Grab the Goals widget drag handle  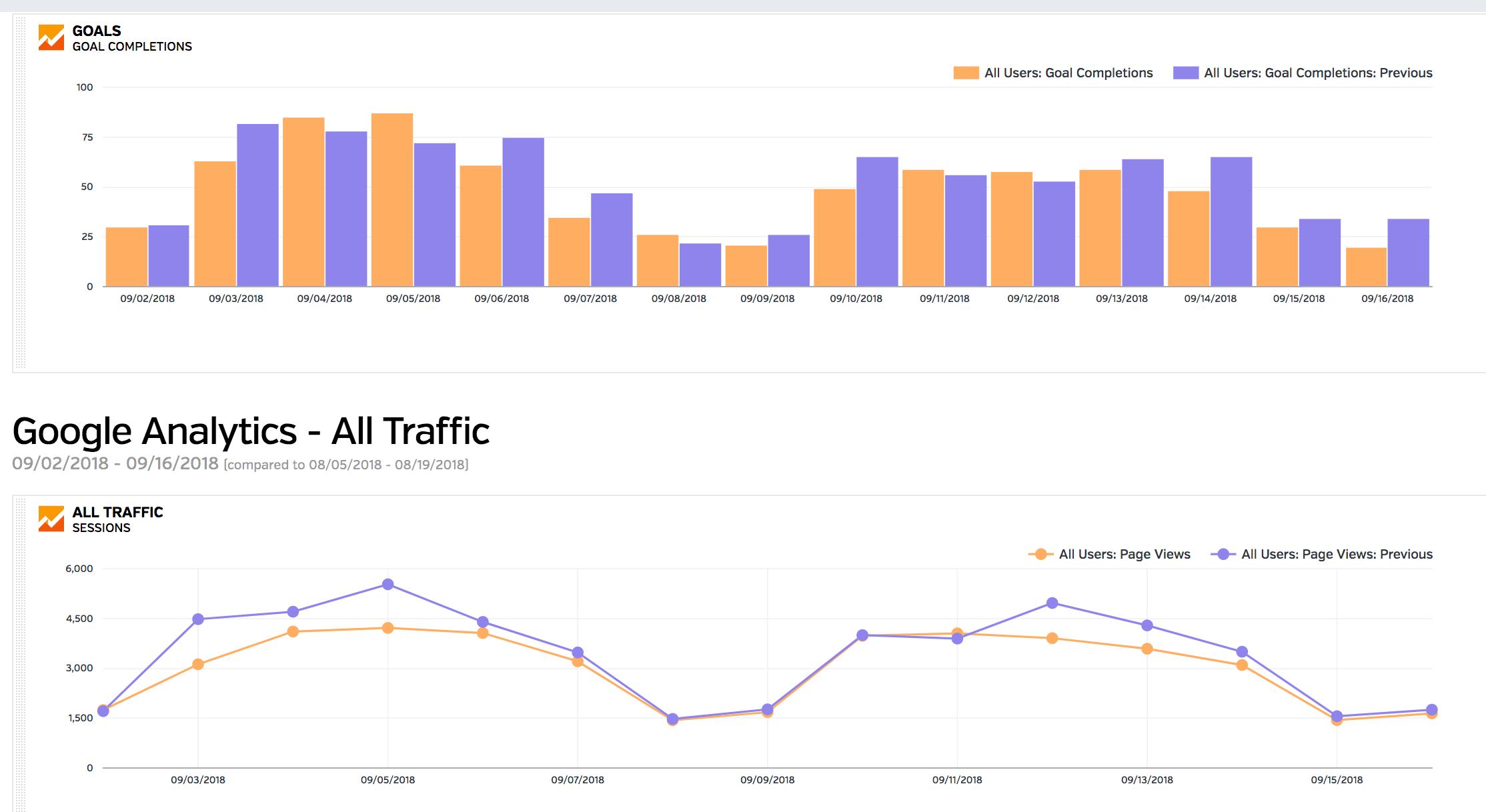click(x=21, y=193)
